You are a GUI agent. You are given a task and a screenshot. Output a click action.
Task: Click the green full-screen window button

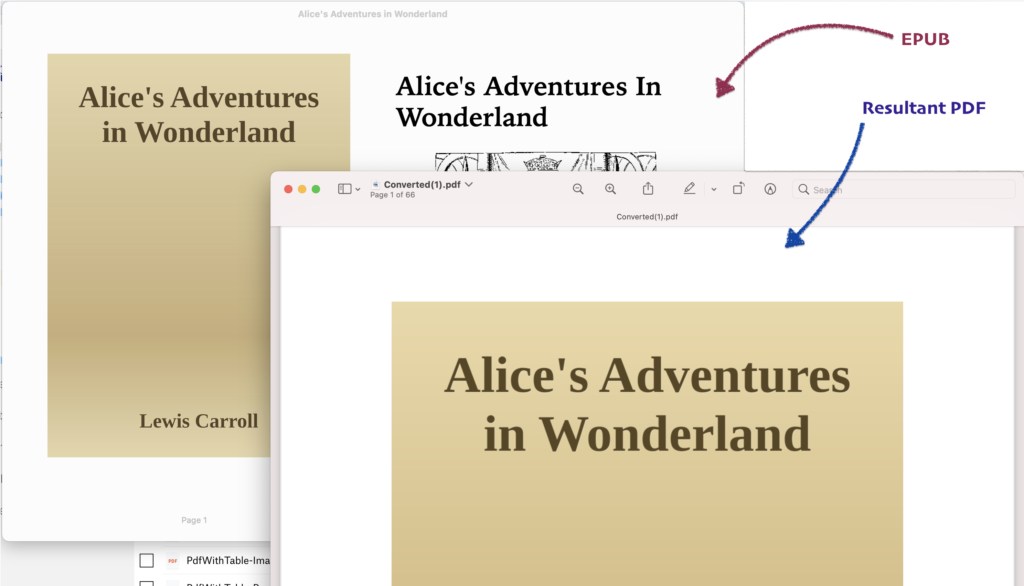[316, 189]
